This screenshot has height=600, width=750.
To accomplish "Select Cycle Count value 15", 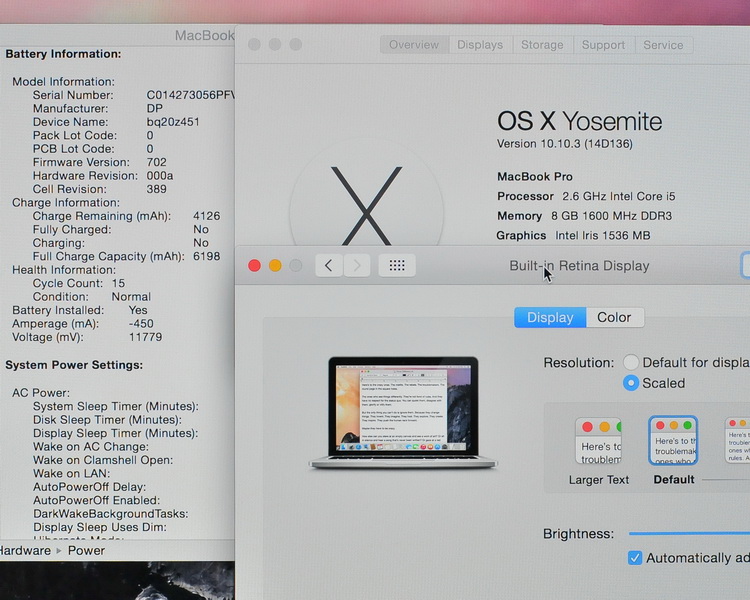I will tap(118, 283).
